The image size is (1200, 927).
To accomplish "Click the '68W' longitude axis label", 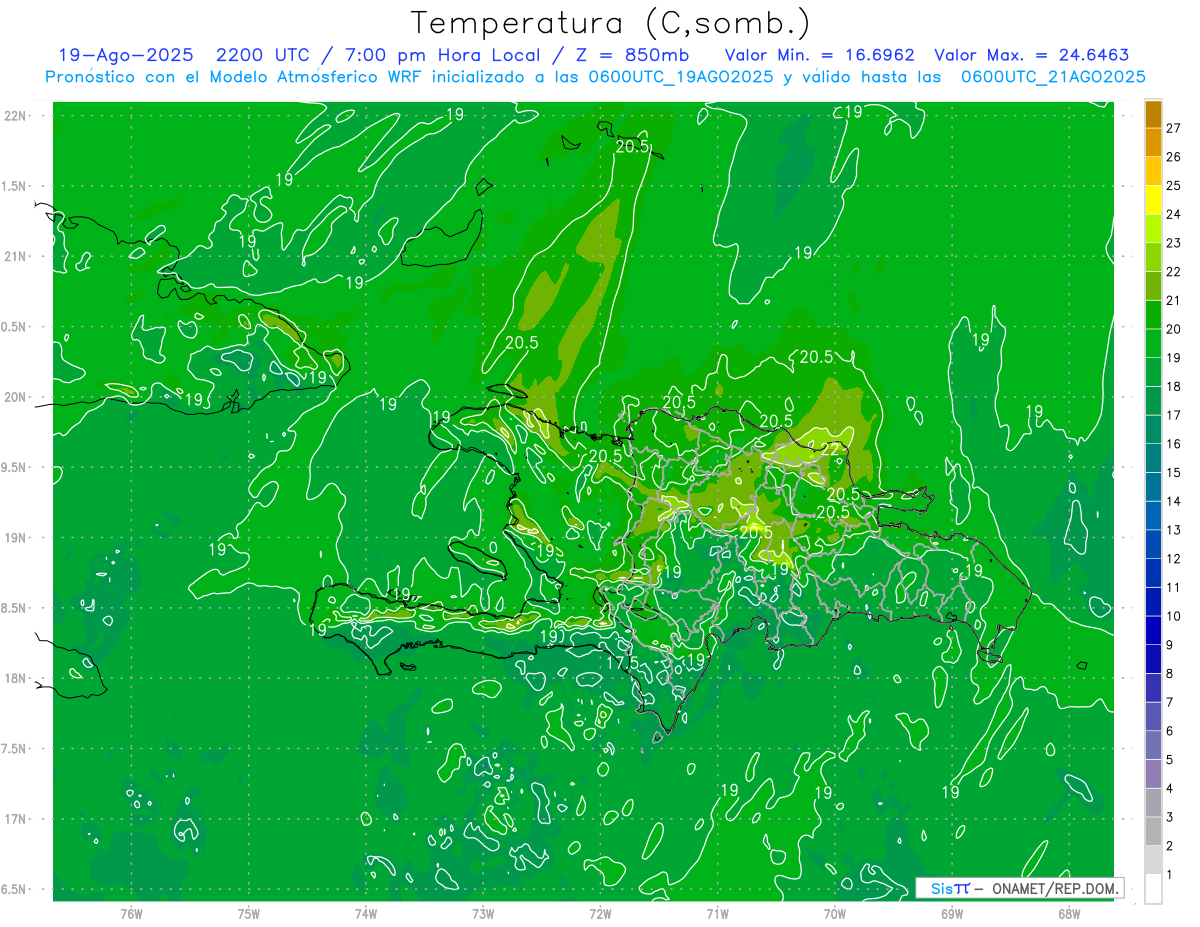I will 1069,914.
